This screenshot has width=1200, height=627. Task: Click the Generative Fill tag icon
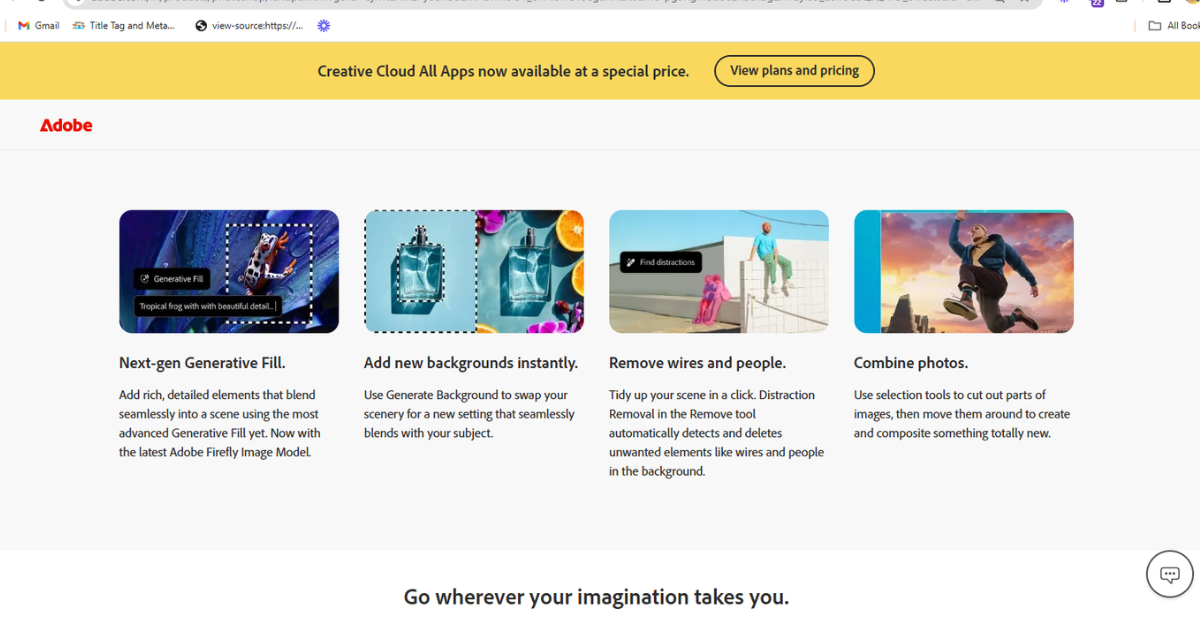point(145,279)
